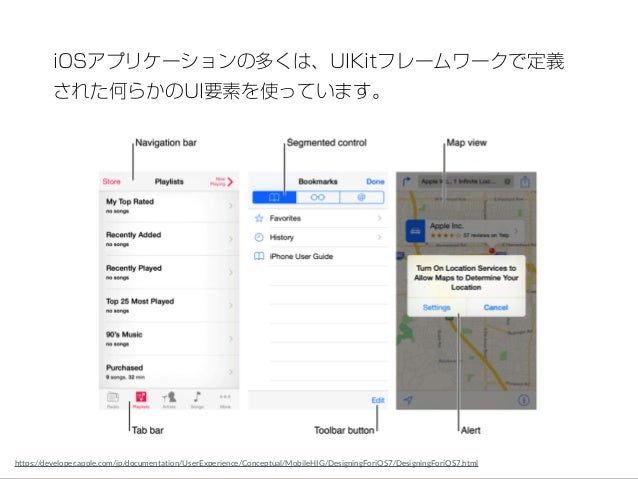This screenshot has height=479, width=638.
Task: Expand the History row chevron
Action: tap(379, 237)
